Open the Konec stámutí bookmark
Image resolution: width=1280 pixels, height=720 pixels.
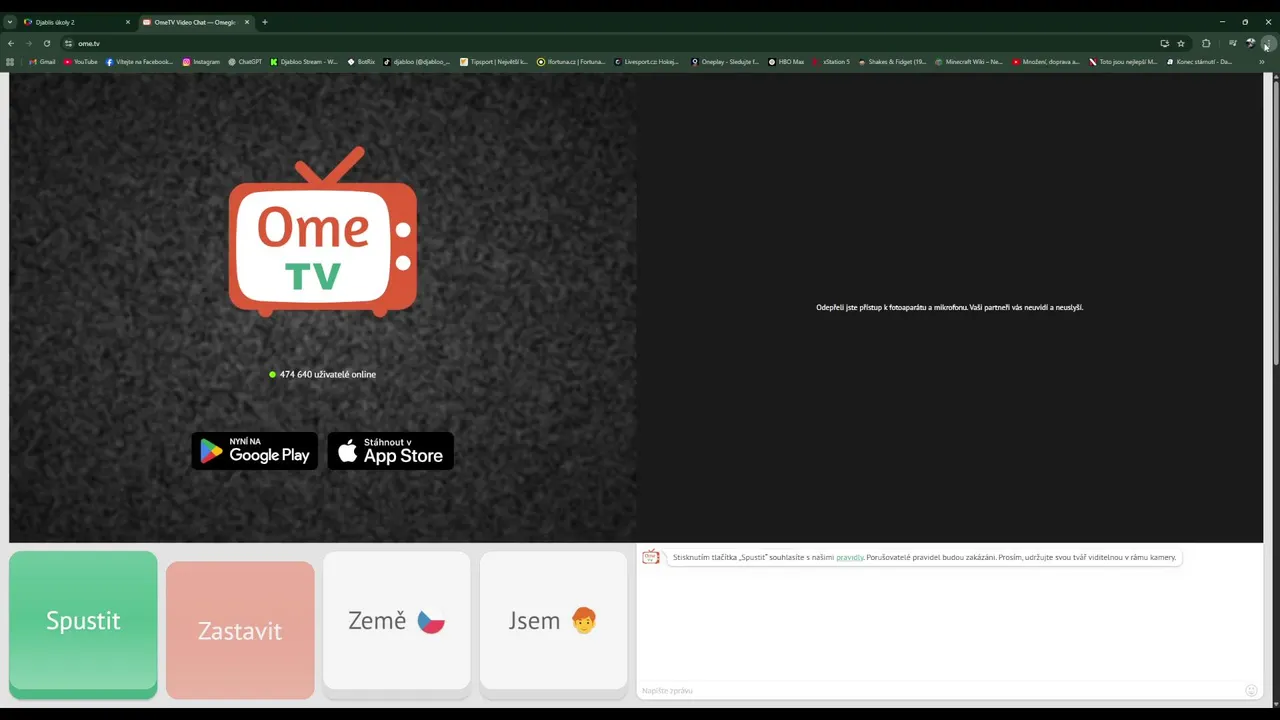point(1200,62)
